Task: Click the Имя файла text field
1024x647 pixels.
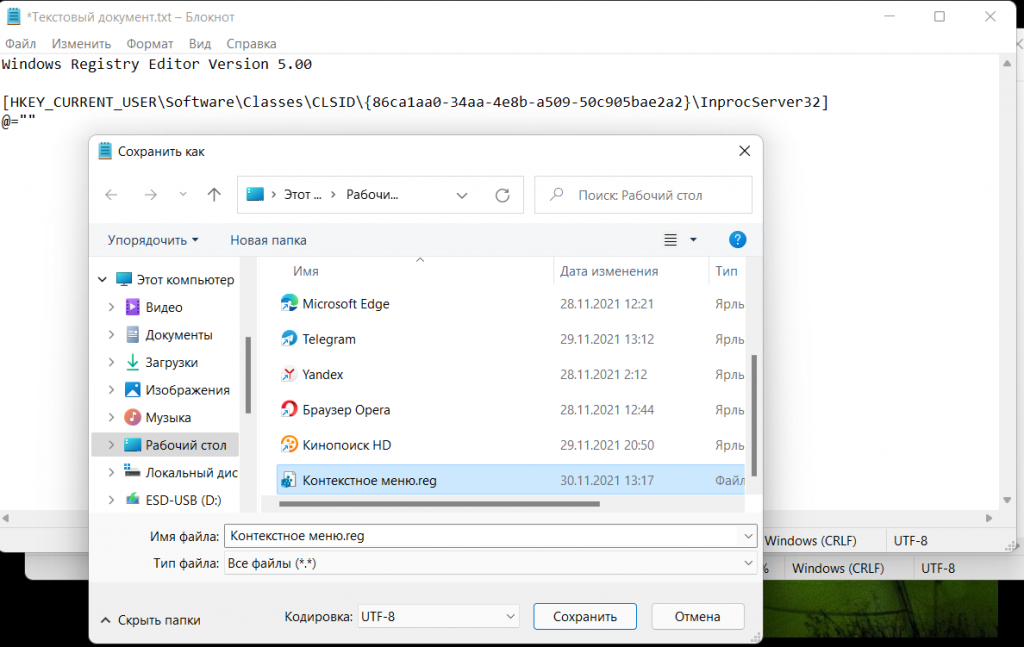Action: point(482,536)
